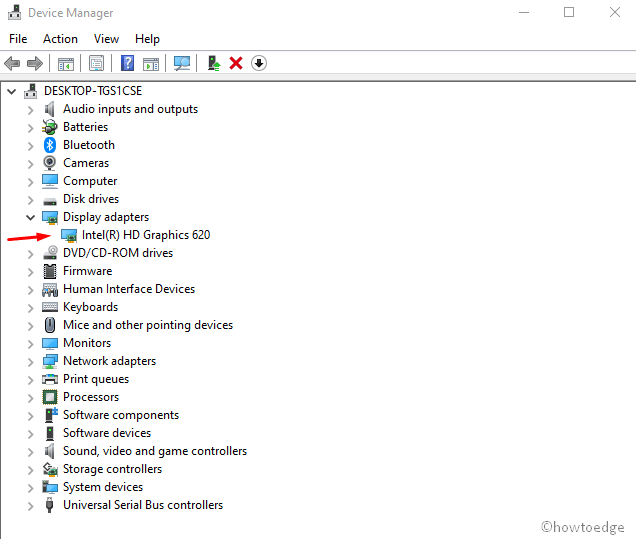Select the Firmware label

(x=87, y=271)
